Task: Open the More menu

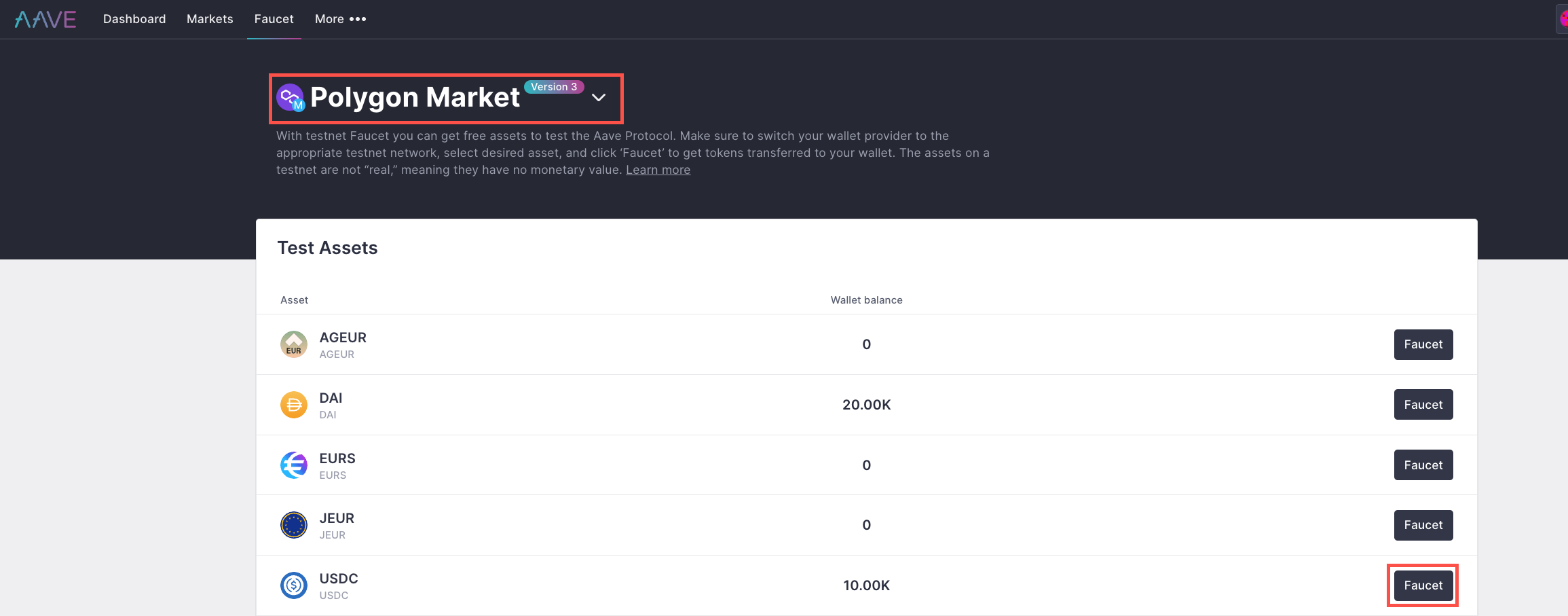Action: (x=340, y=19)
